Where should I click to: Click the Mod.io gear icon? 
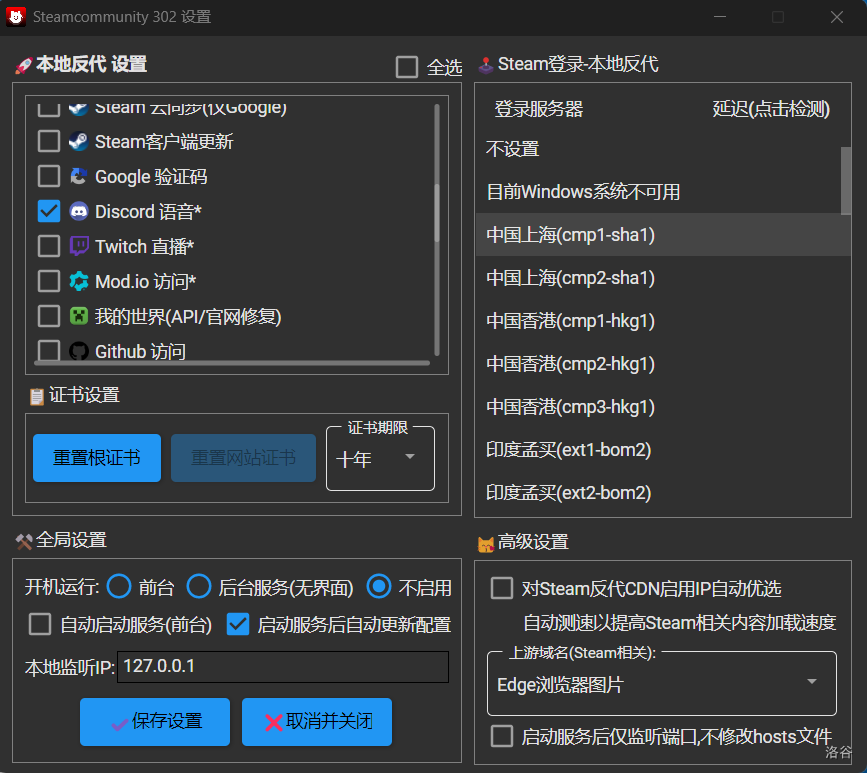click(x=79, y=282)
